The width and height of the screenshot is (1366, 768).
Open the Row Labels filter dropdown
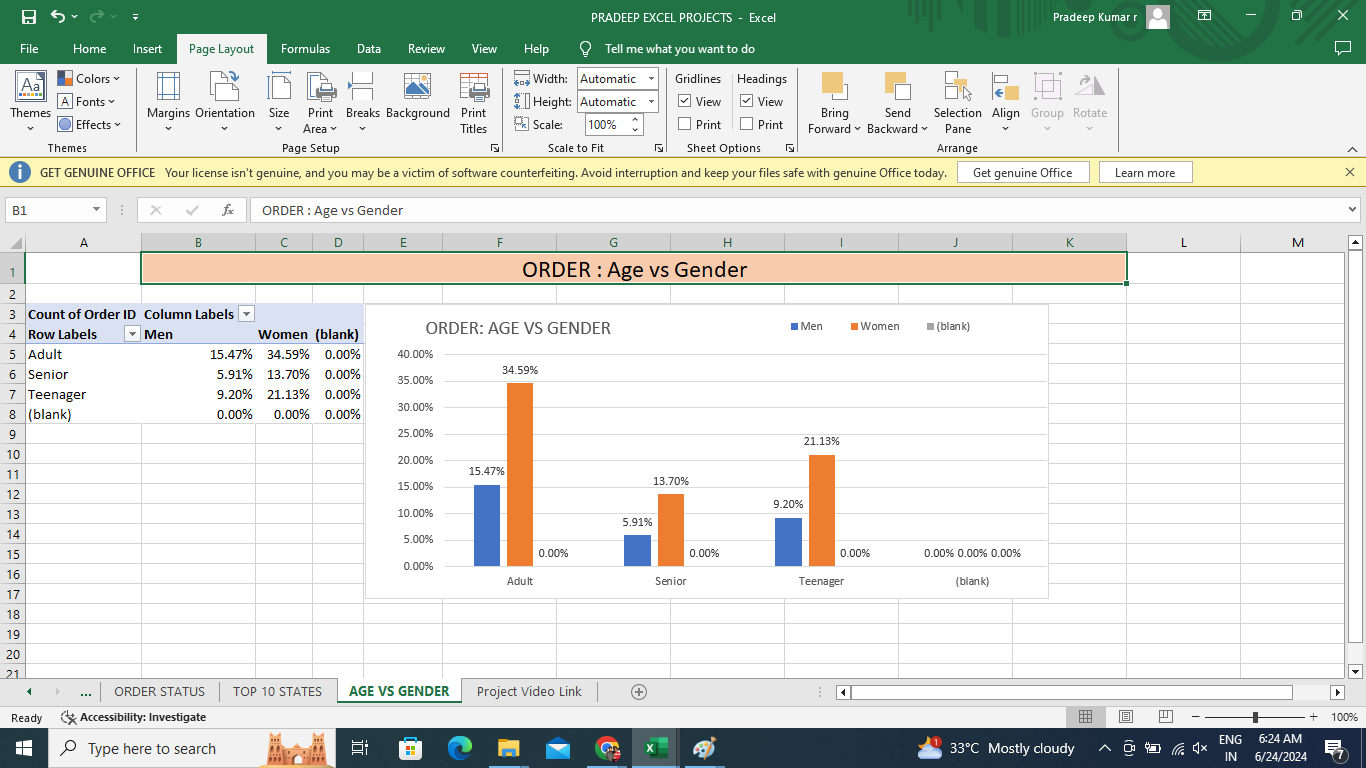[131, 334]
